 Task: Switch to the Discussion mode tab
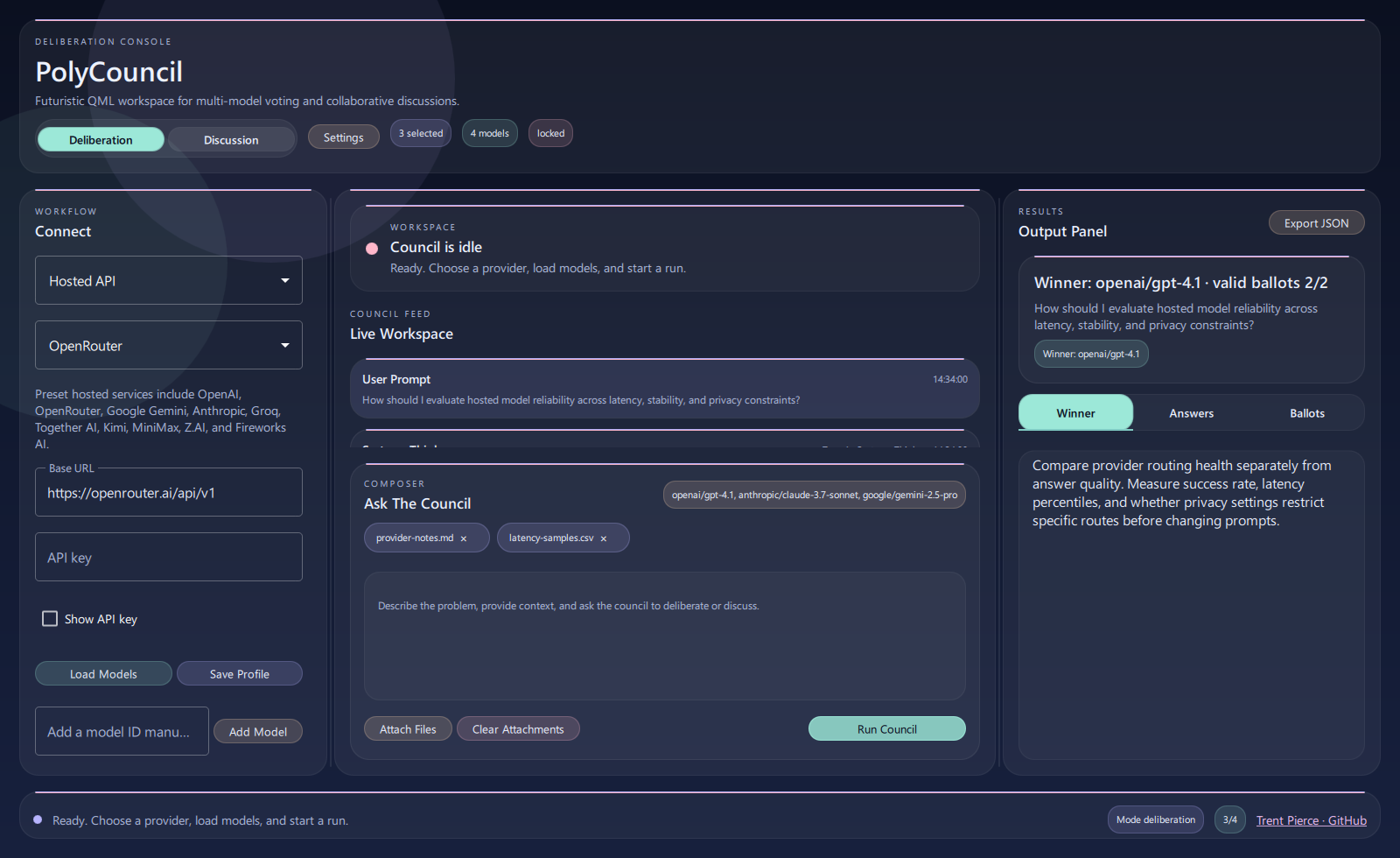[231, 139]
